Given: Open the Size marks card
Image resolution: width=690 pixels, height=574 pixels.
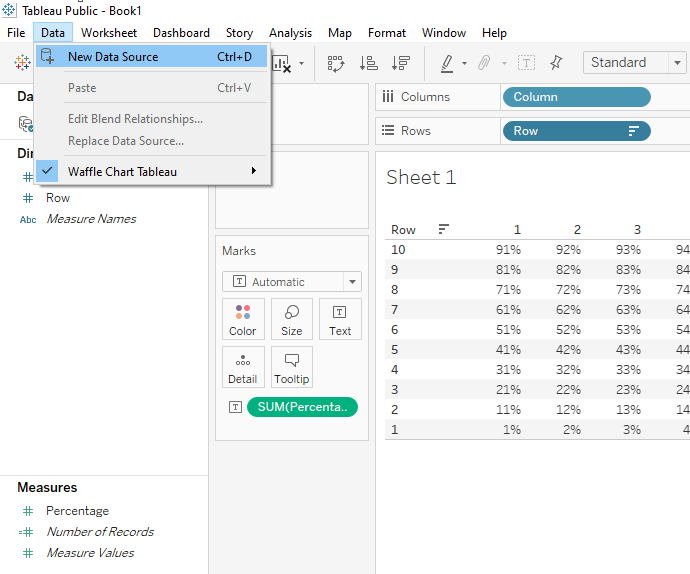Looking at the screenshot, I should (292, 319).
